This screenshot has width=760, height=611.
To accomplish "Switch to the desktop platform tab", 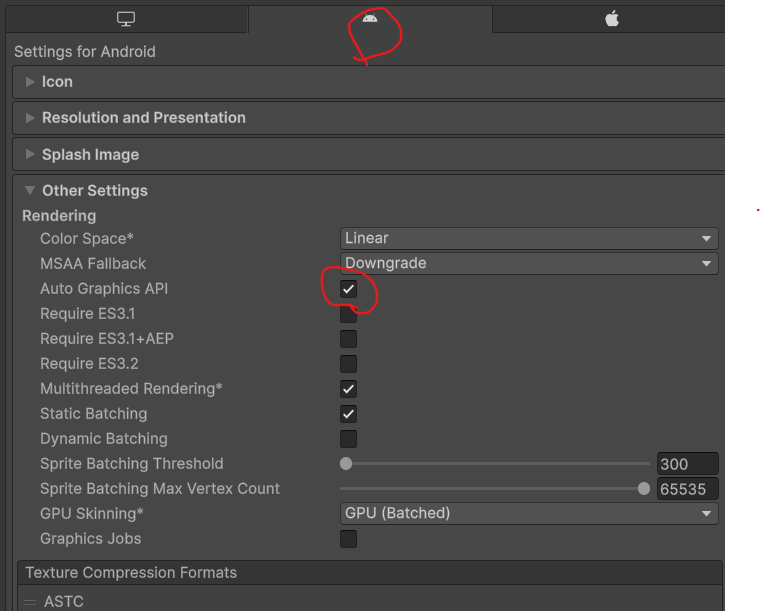I will 126,19.
